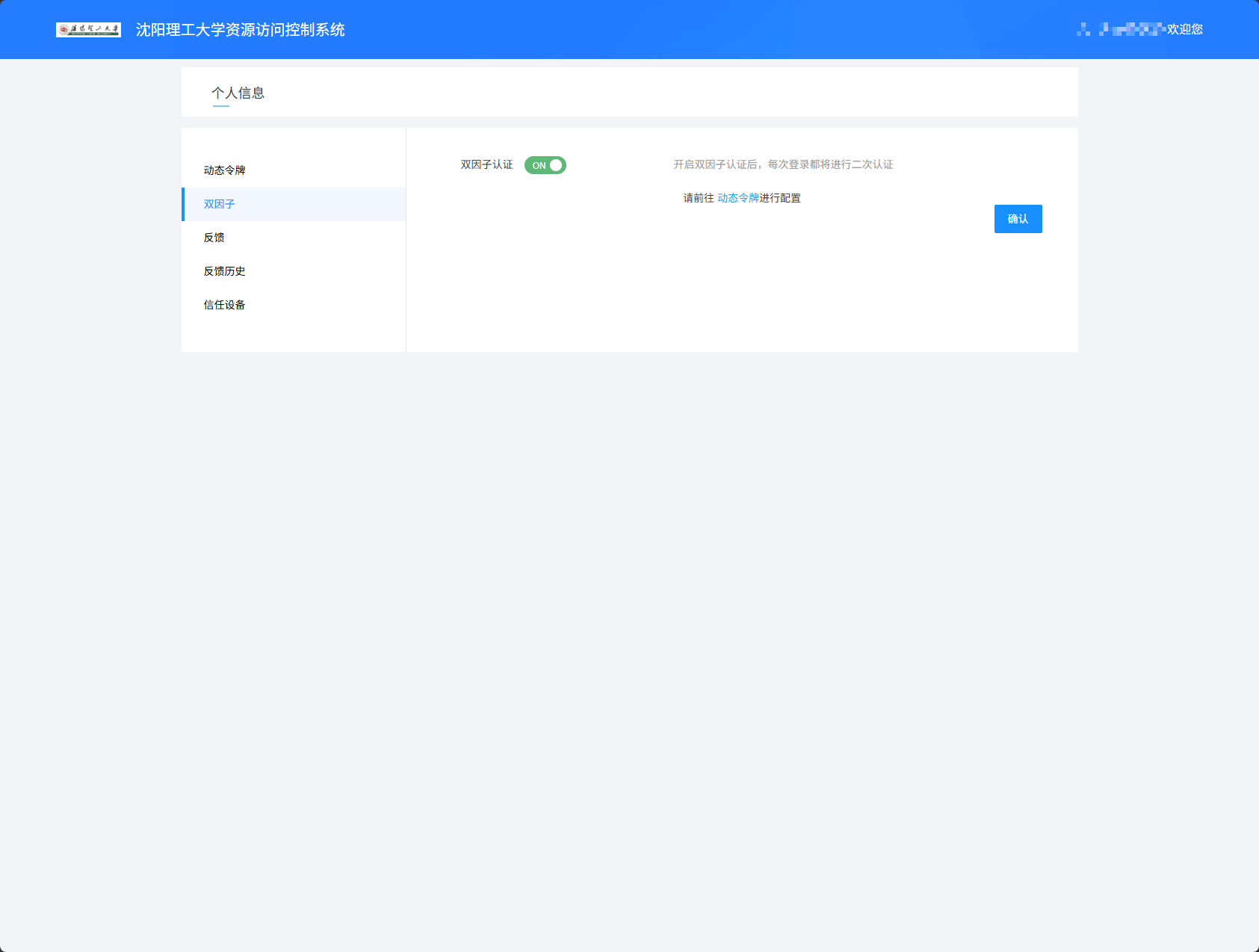Click the university logo in header
The height and width of the screenshot is (952, 1259).
pyautogui.click(x=88, y=30)
